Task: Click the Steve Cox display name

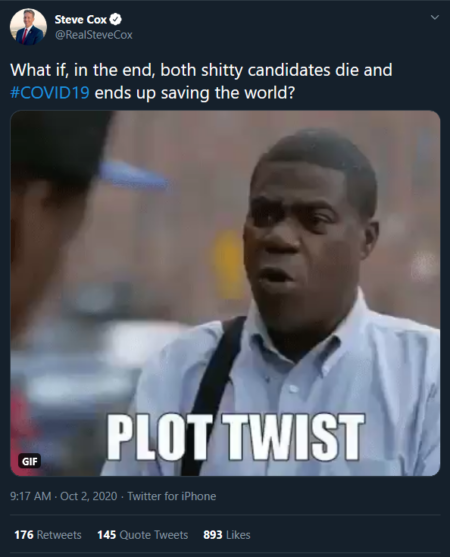Action: tap(81, 20)
